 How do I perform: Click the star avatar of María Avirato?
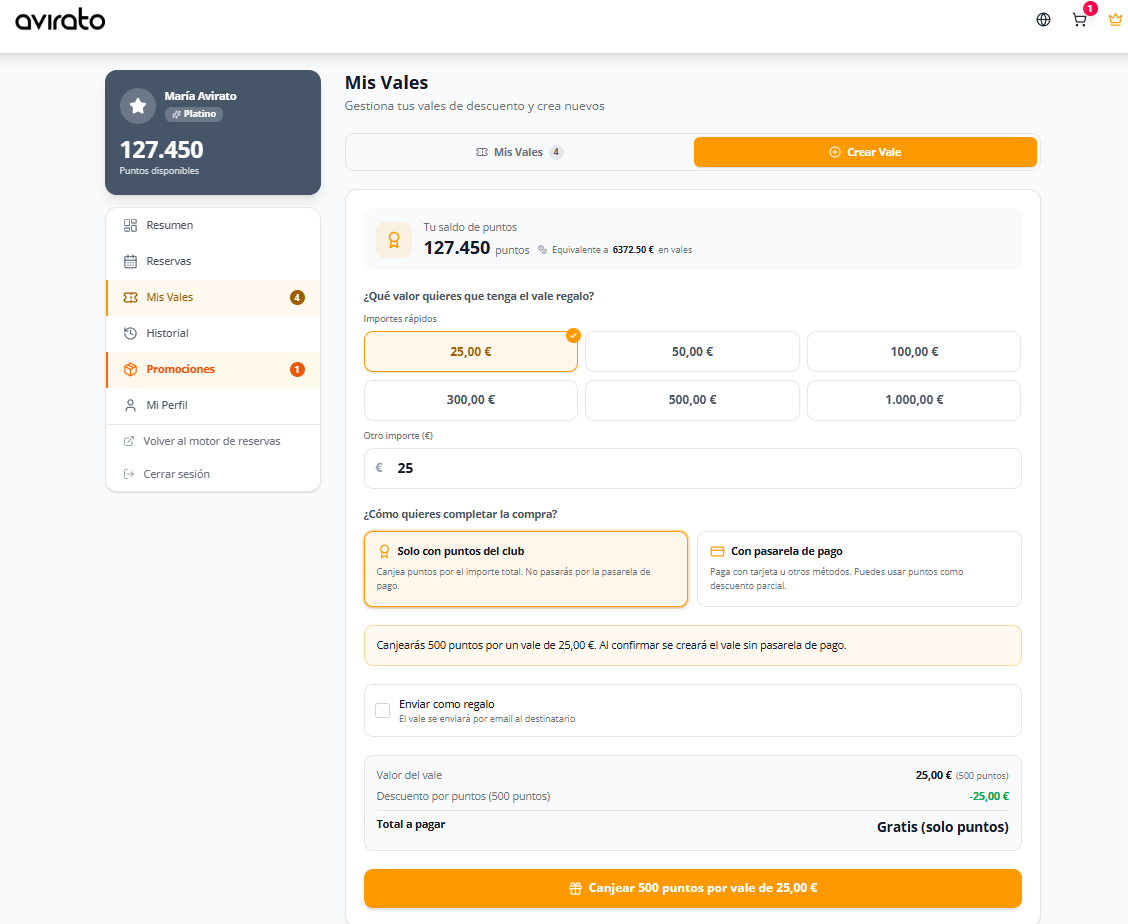tap(138, 106)
